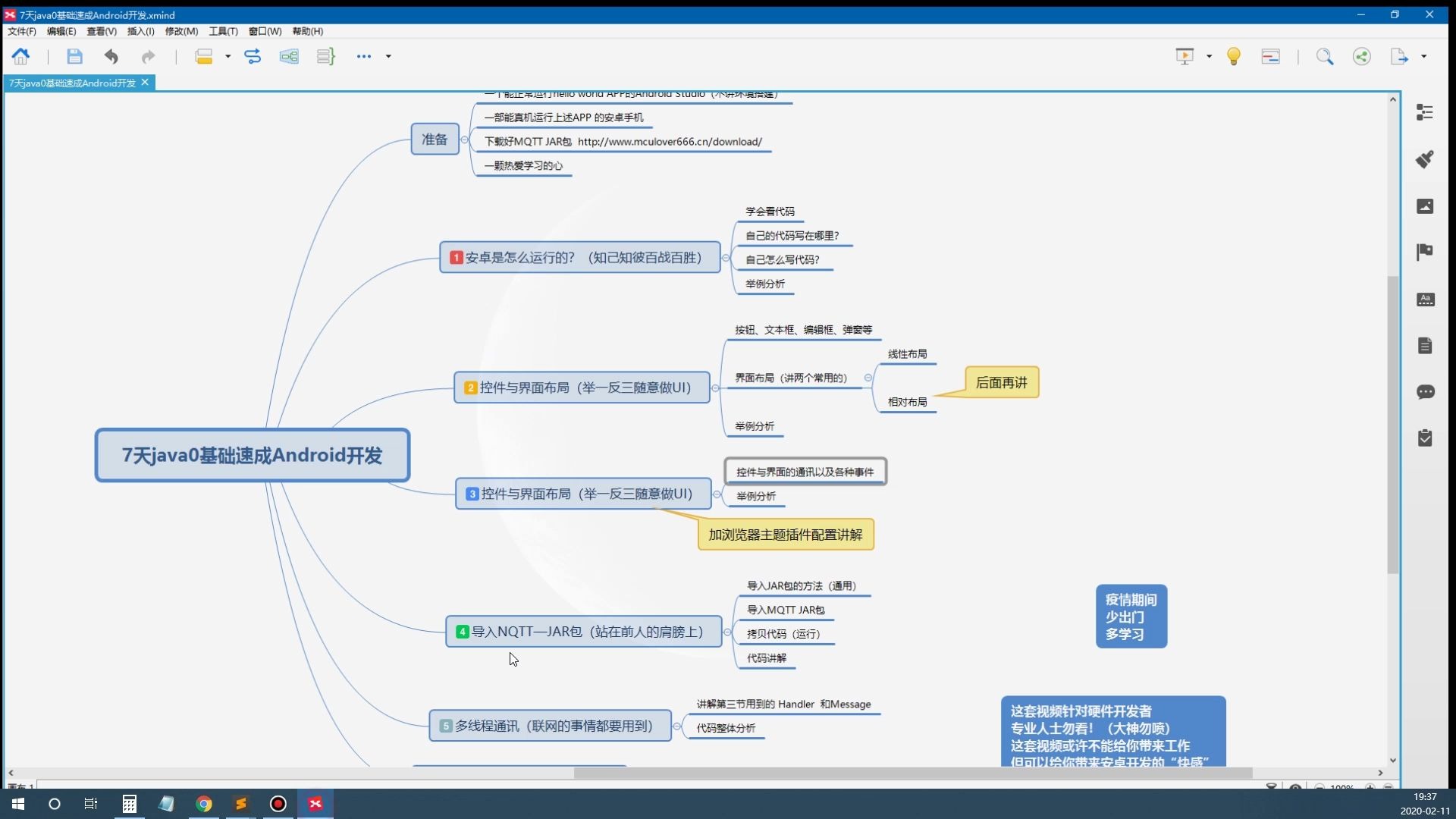The height and width of the screenshot is (819, 1456).
Task: Click the Android taskbar icon
Action: point(166,803)
